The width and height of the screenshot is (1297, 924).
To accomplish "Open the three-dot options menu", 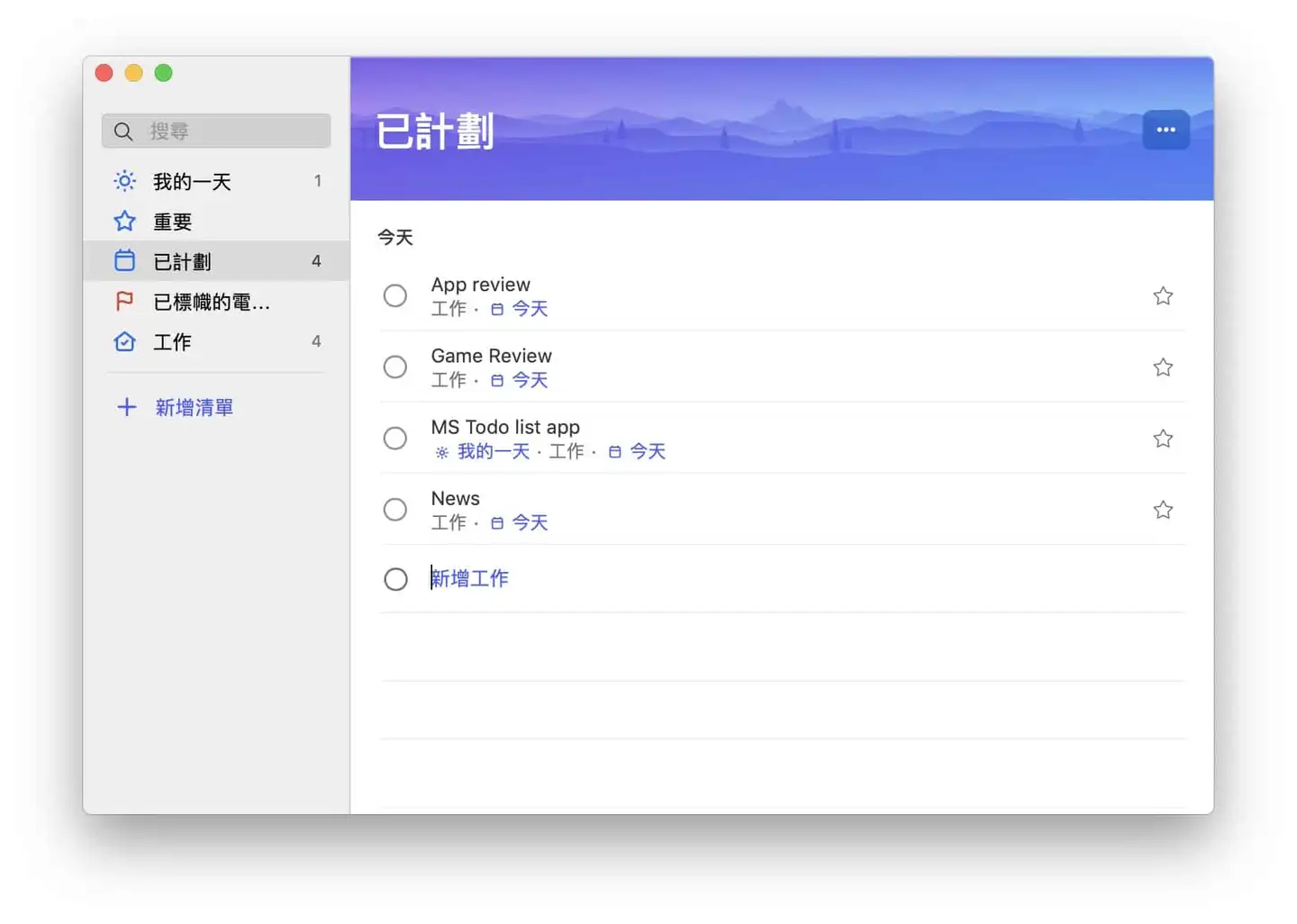I will [x=1165, y=130].
